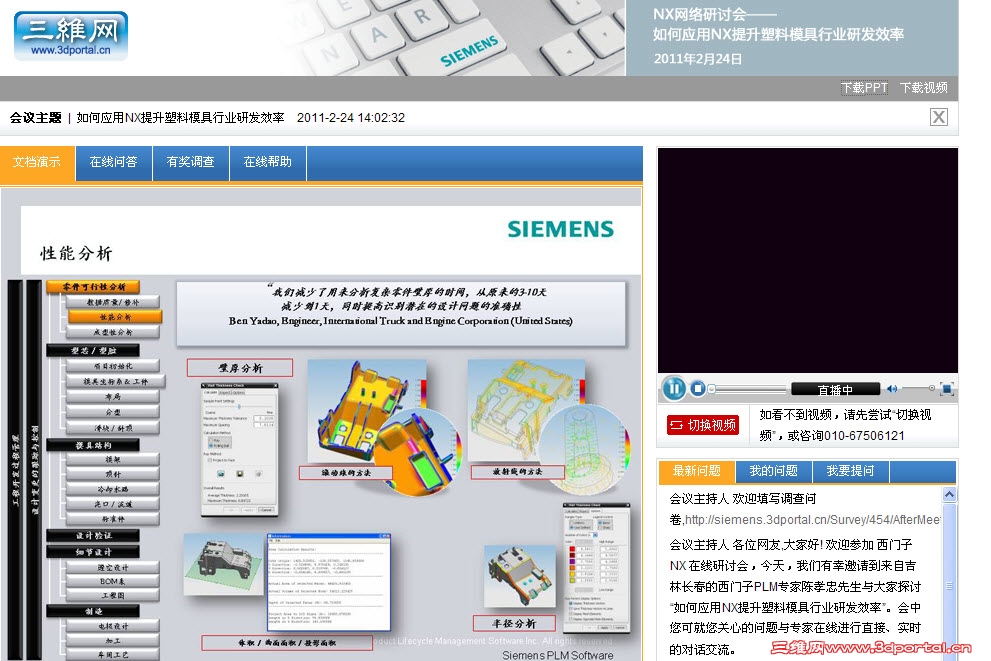Click the 性能分析 slide title
Image resolution: width=991 pixels, height=661 pixels.
tap(76, 253)
